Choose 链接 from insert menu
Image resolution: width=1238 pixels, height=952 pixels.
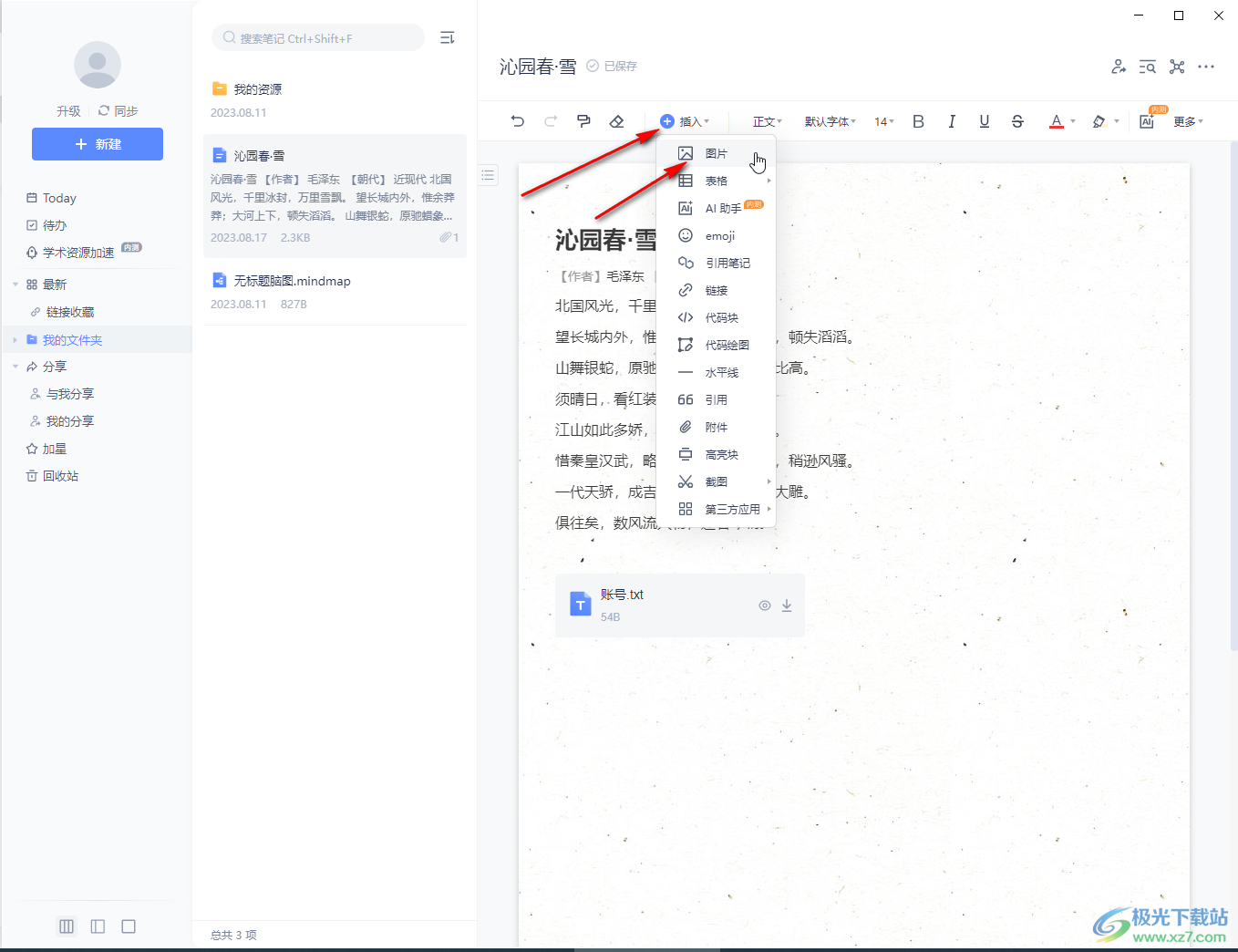716,290
